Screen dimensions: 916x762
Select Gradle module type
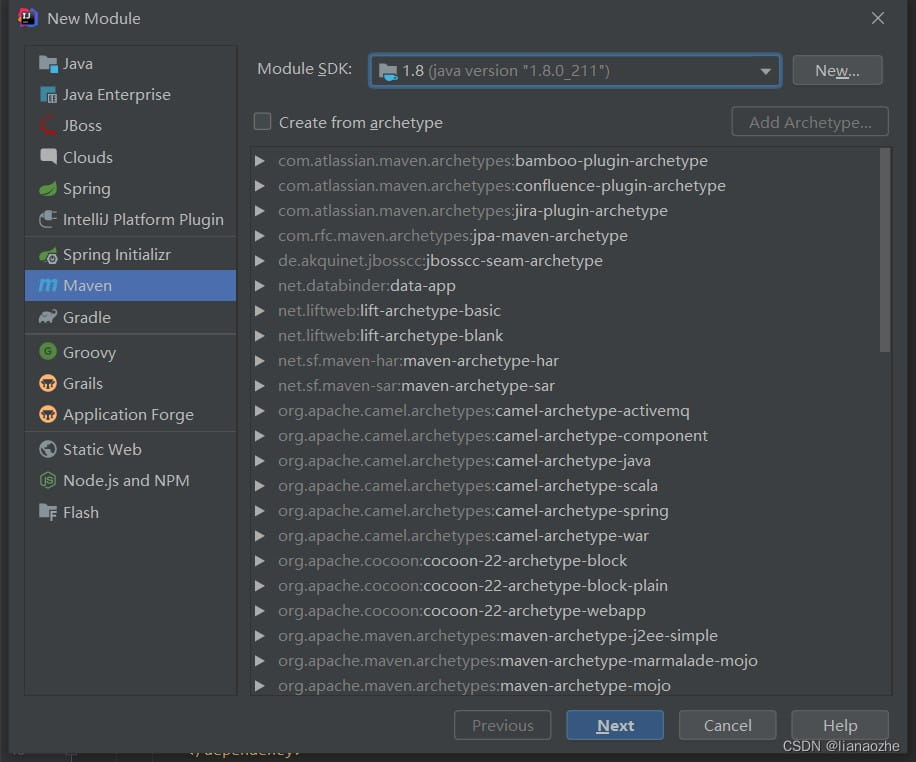click(x=130, y=317)
